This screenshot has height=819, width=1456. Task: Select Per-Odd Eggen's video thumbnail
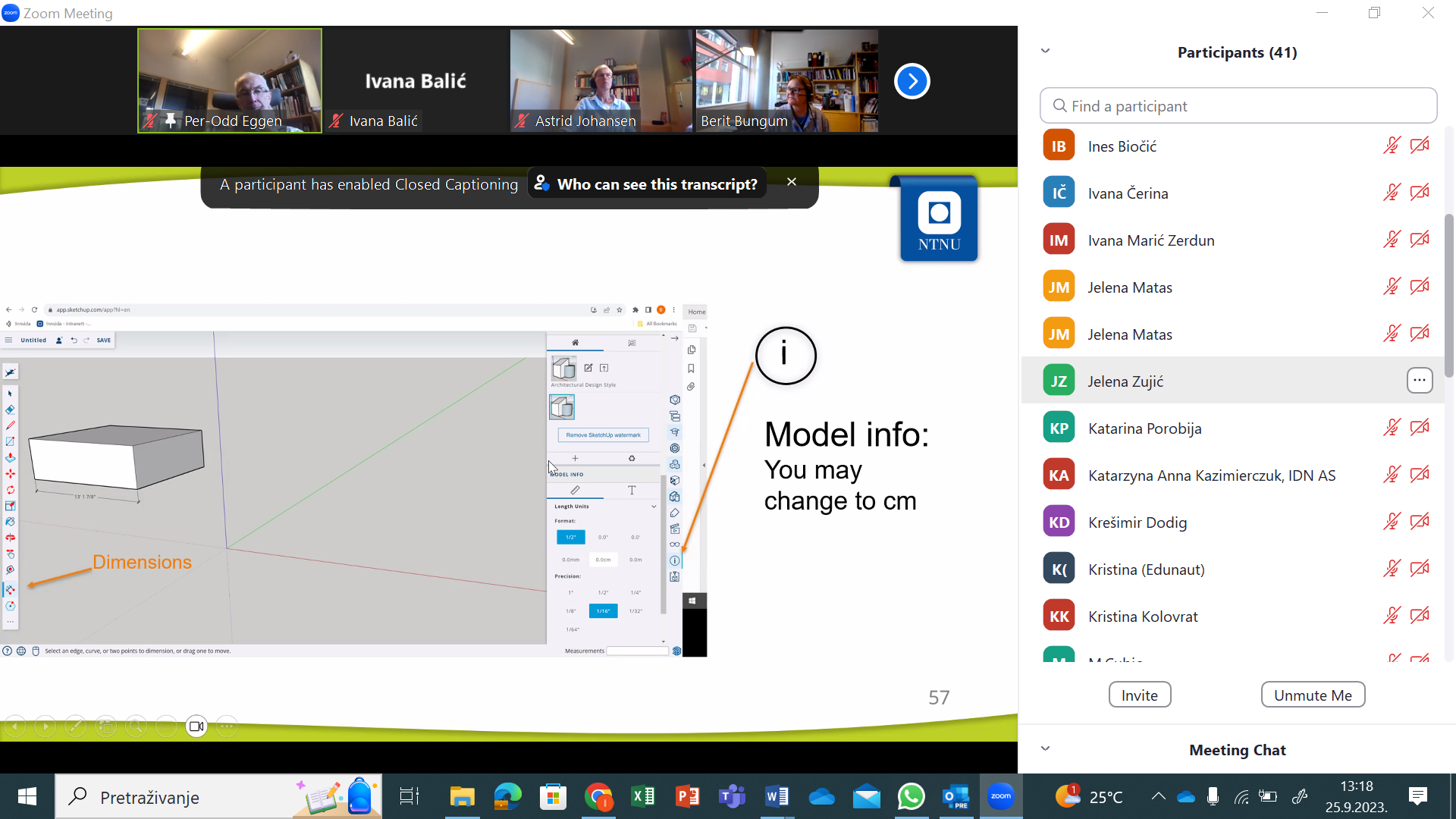230,80
